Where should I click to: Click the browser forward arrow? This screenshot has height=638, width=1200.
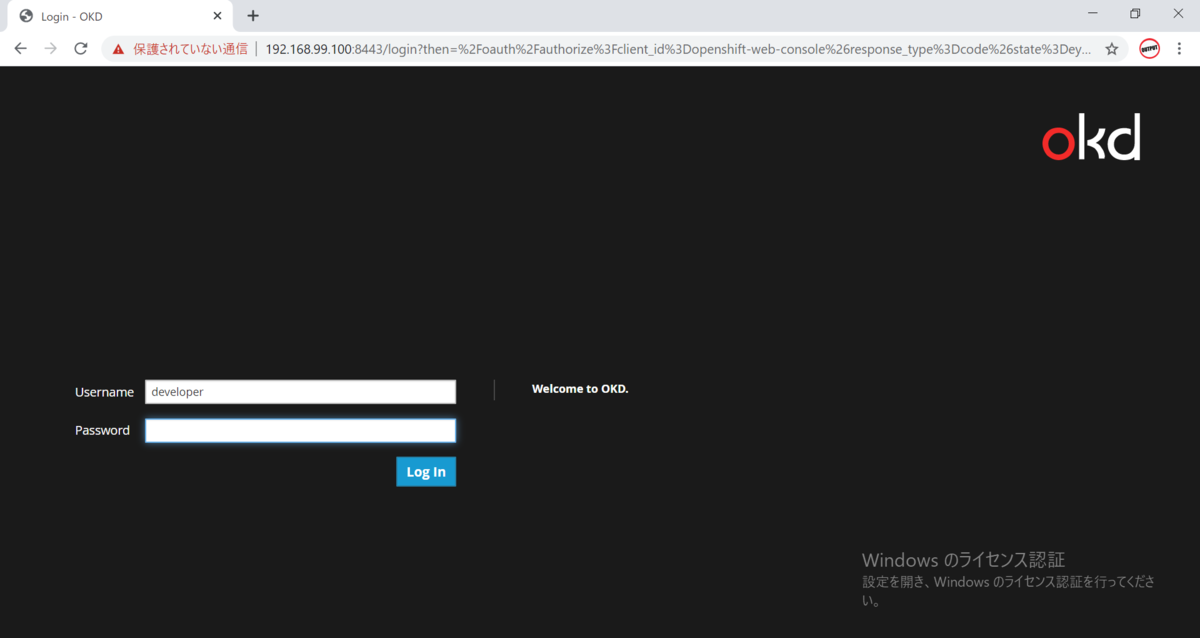(x=51, y=48)
